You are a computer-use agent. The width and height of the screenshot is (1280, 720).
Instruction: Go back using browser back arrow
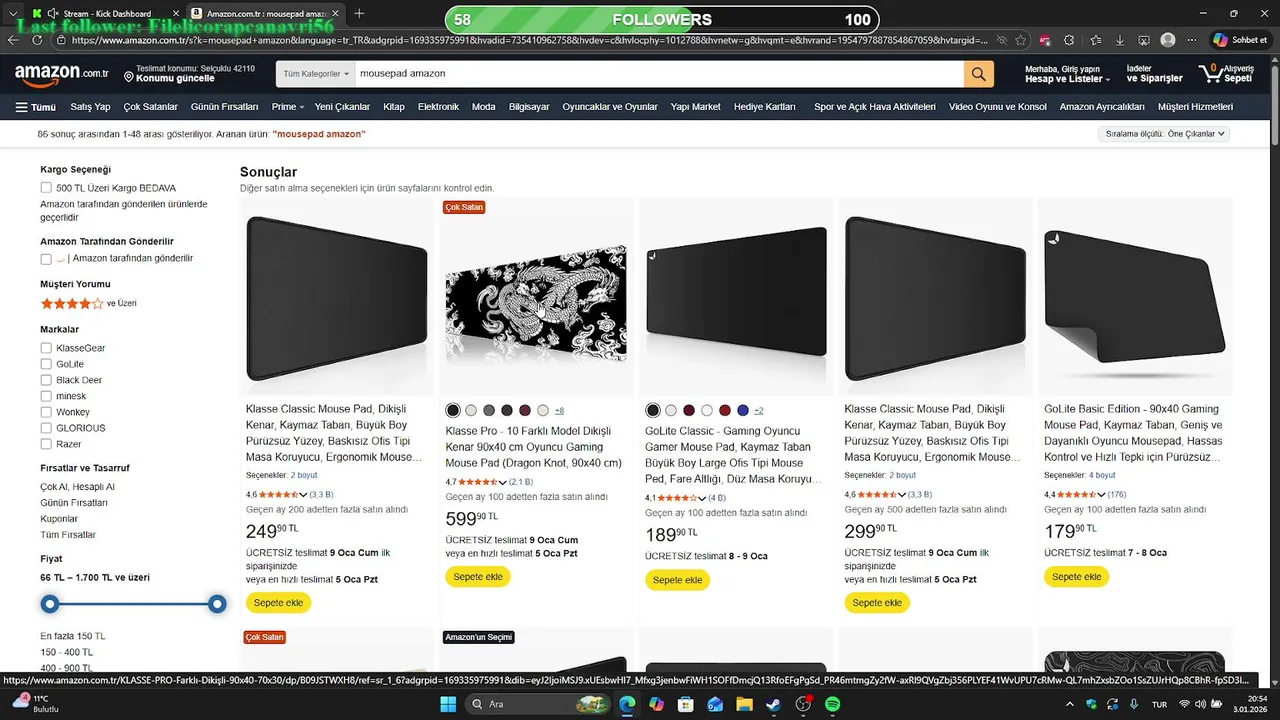(12, 40)
